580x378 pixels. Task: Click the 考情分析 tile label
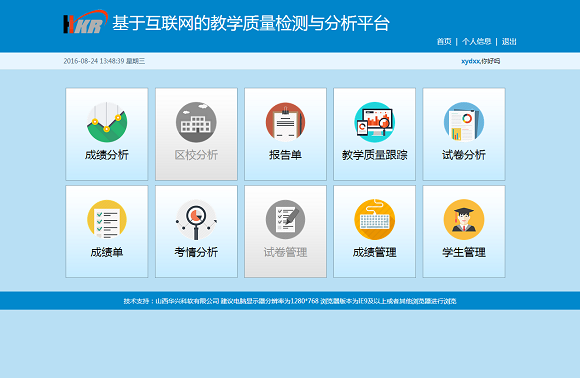(196, 252)
